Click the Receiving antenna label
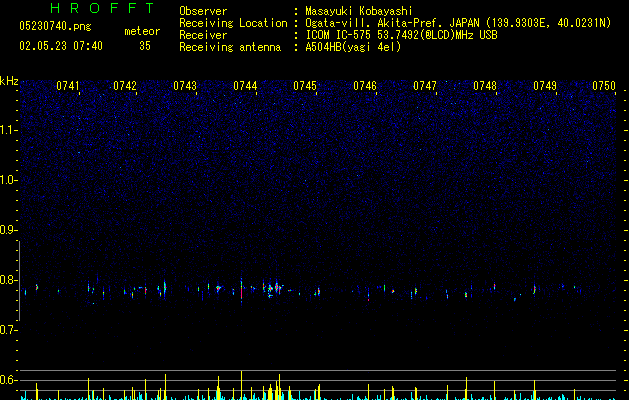This screenshot has height=400, width=629. pos(230,47)
